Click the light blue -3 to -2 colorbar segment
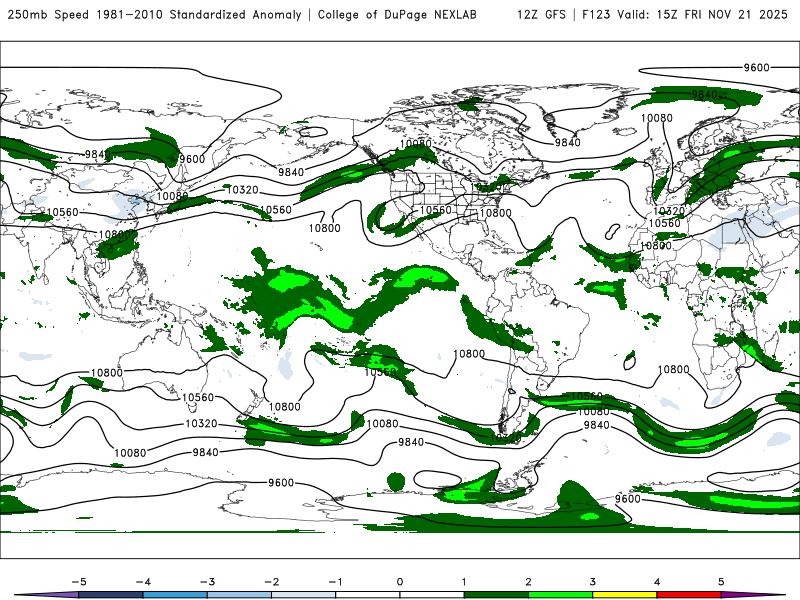800x600 pixels. (239, 595)
